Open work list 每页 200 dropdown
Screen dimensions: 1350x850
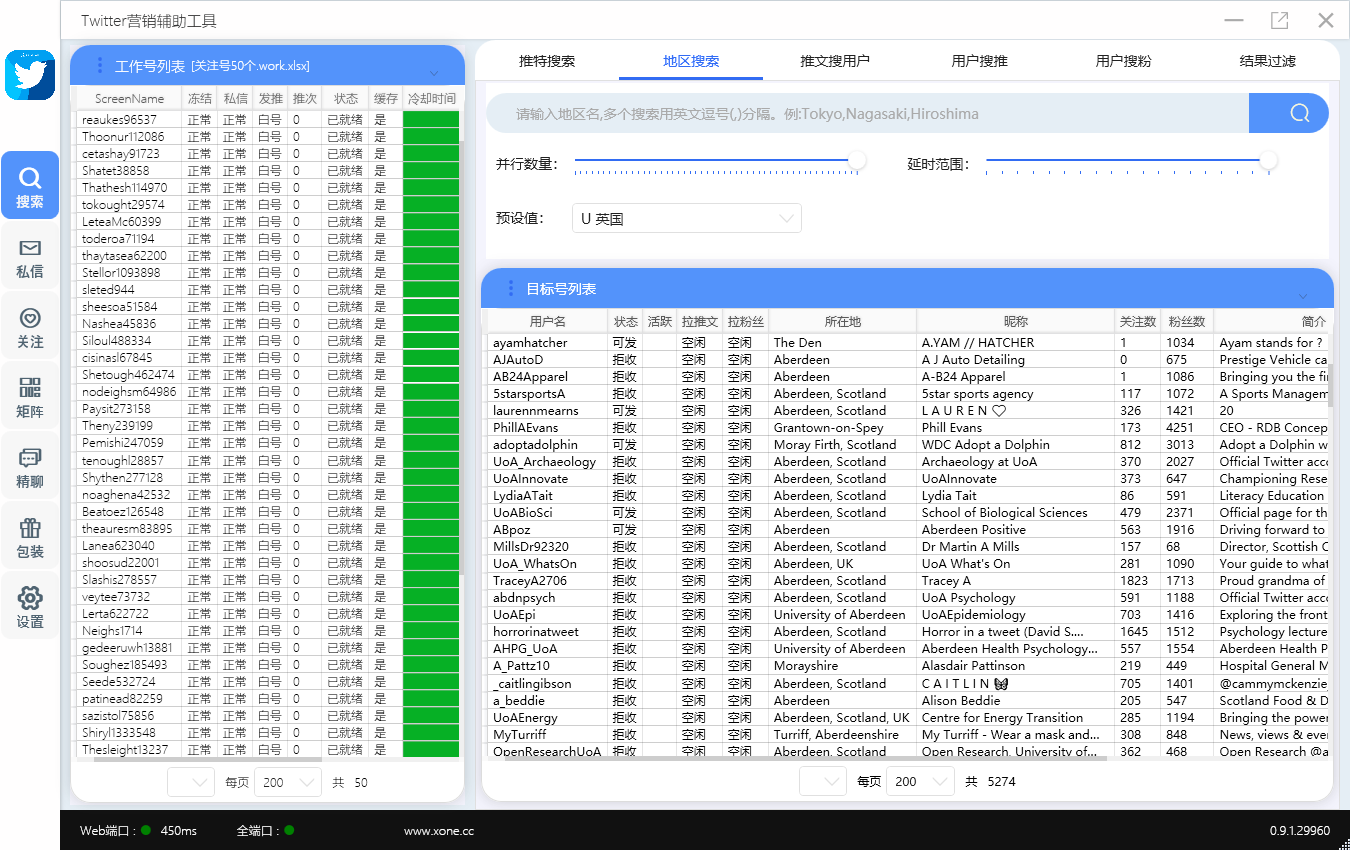click(x=287, y=782)
